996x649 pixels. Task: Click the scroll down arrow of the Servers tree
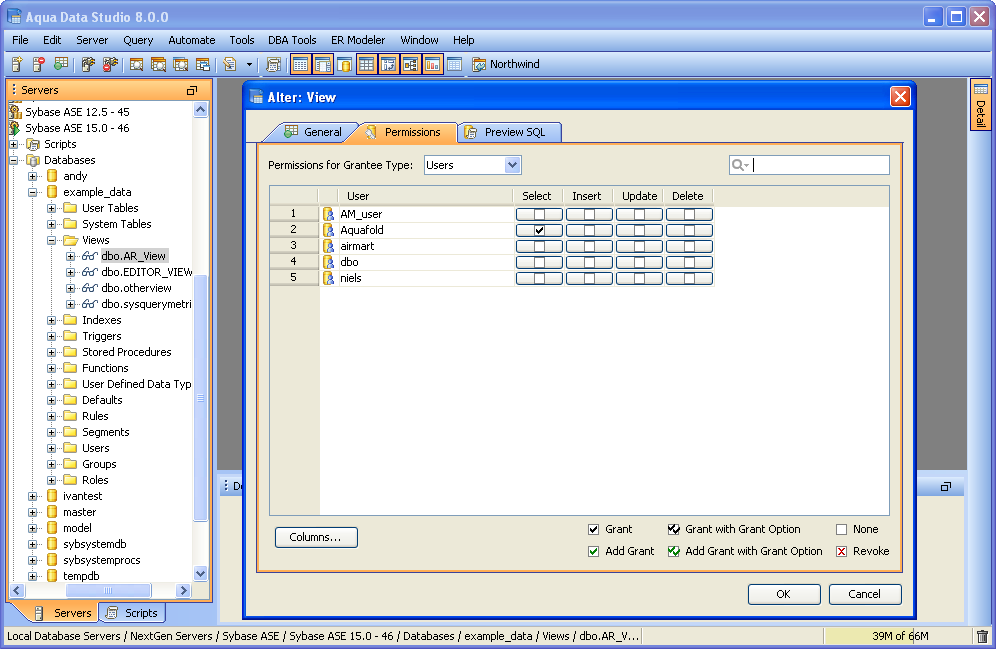click(x=201, y=573)
